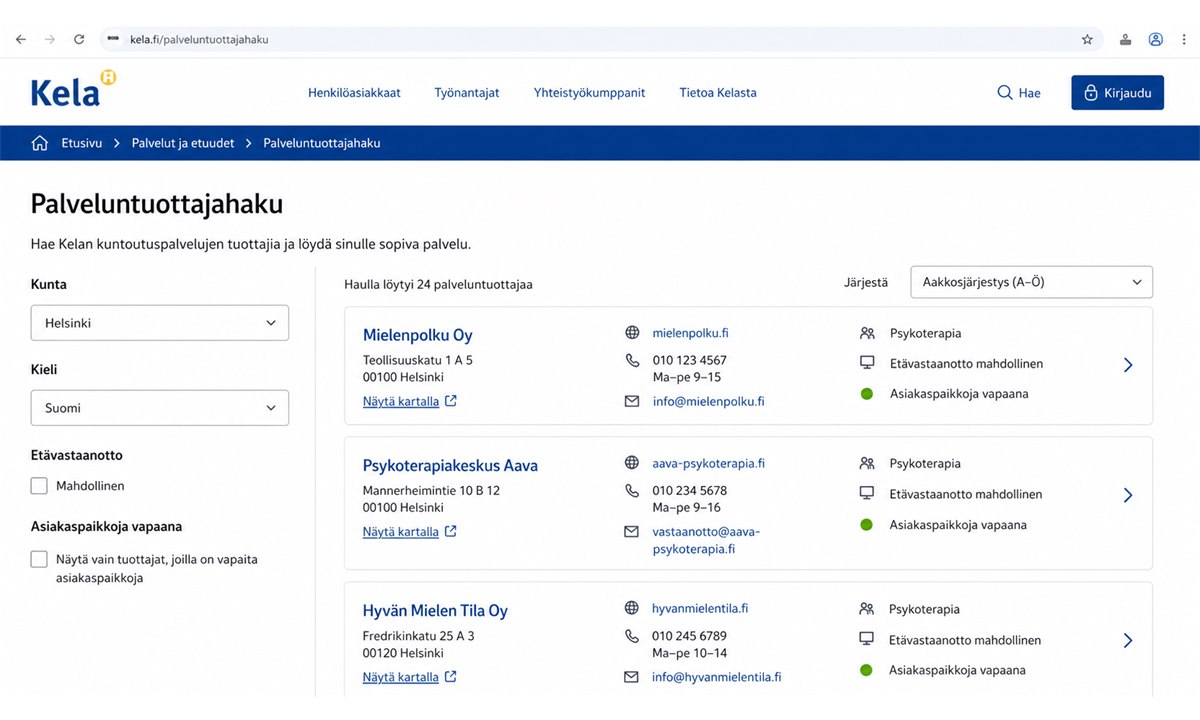Screen dimensions: 1200x720
Task: Click phone icon beside 010 123 4567
Action: click(632, 360)
